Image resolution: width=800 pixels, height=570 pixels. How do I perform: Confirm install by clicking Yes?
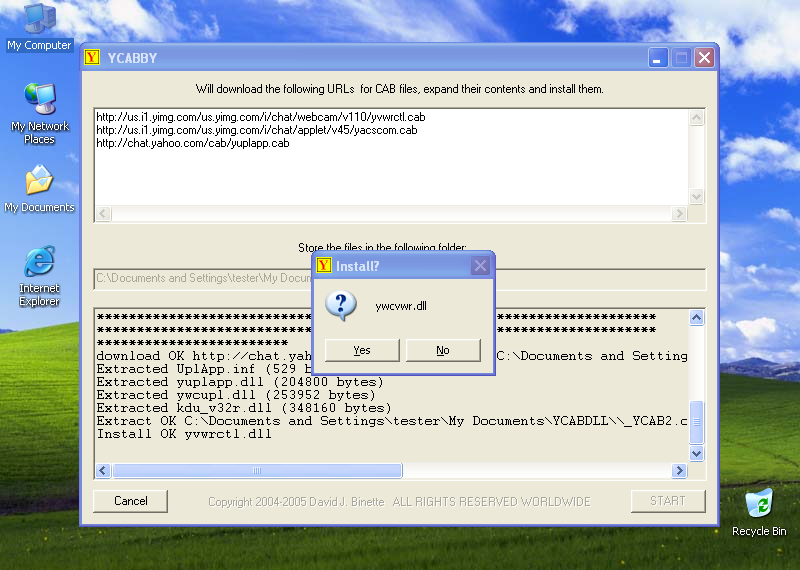[362, 350]
